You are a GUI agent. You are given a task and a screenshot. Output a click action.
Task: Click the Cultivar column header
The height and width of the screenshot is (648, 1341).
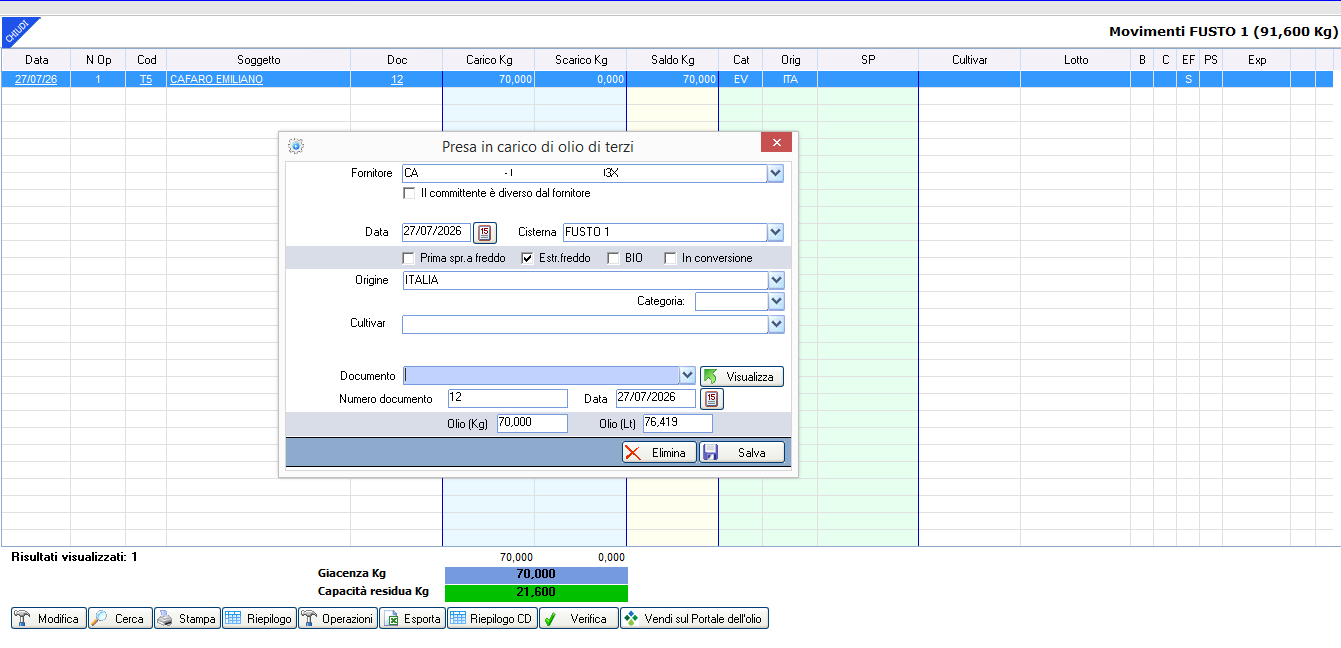click(970, 60)
